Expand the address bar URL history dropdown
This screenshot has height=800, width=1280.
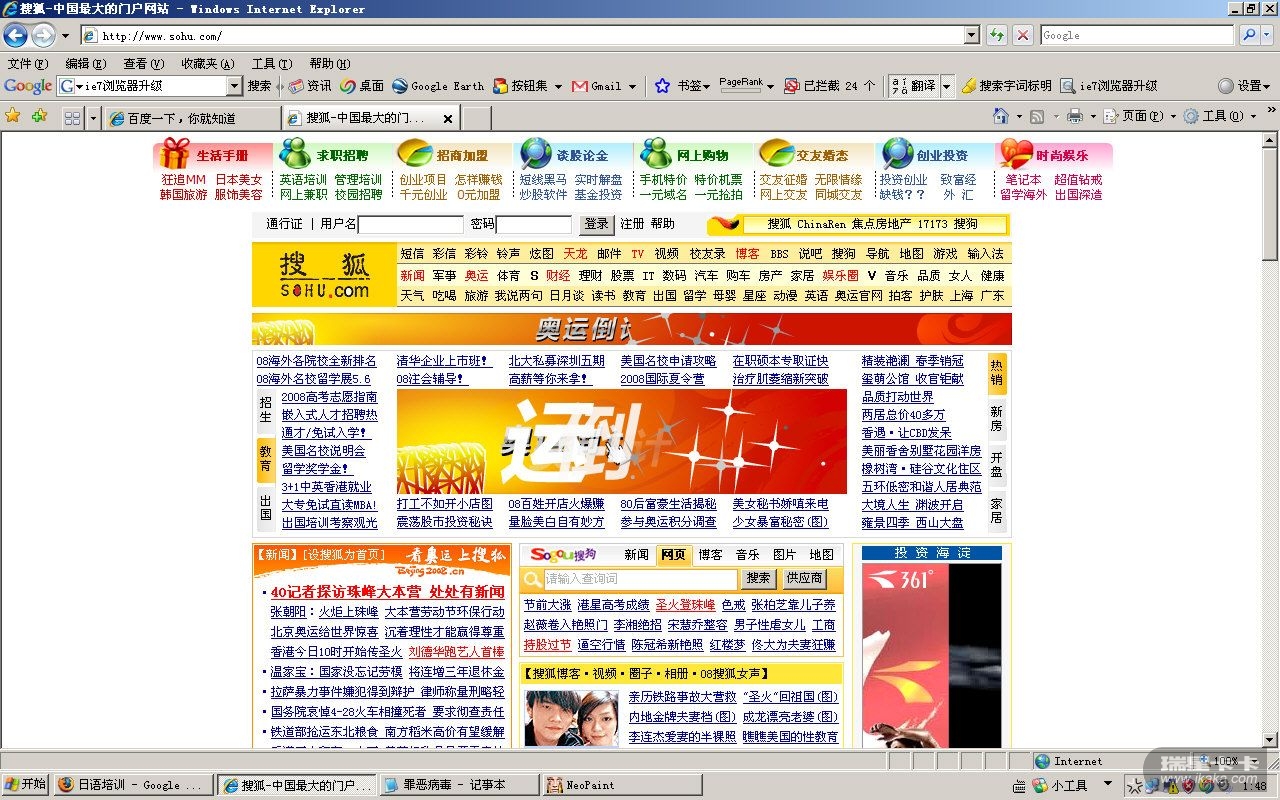pyautogui.click(x=971, y=36)
